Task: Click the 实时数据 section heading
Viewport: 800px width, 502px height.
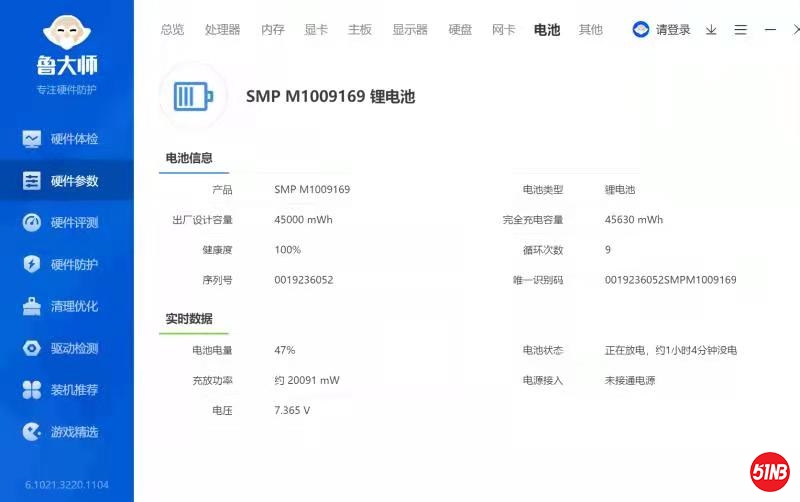Action: point(189,319)
